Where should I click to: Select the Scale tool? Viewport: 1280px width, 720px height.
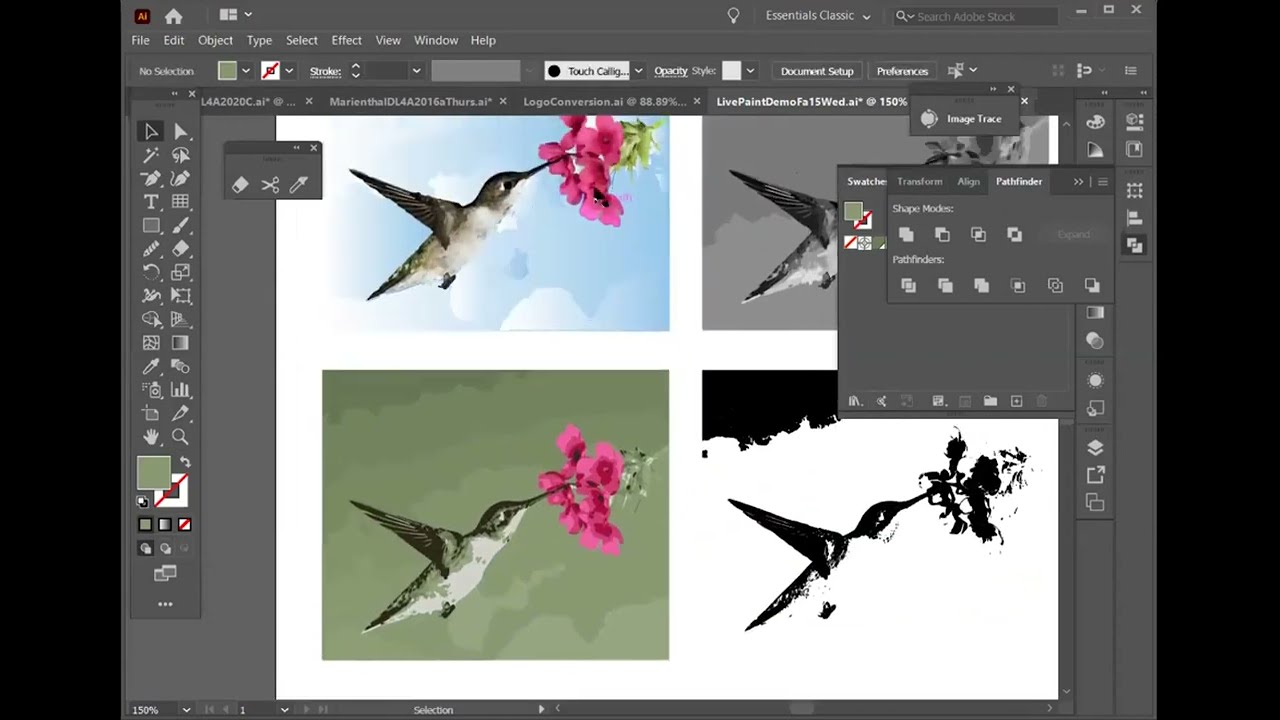pos(181,272)
